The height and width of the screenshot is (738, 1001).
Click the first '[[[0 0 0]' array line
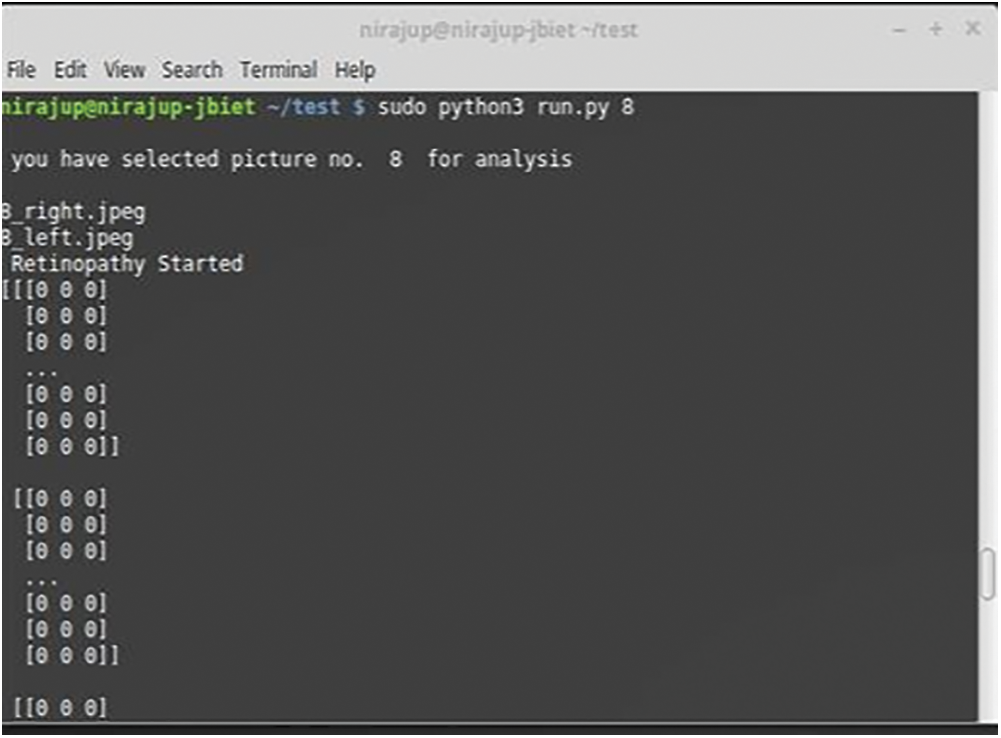tap(55, 291)
